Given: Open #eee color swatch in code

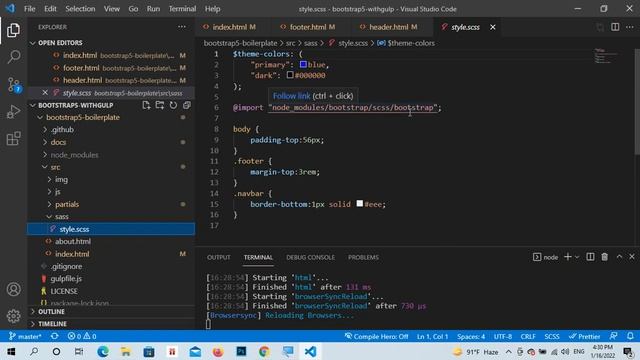Looking at the screenshot, I should (x=360, y=203).
